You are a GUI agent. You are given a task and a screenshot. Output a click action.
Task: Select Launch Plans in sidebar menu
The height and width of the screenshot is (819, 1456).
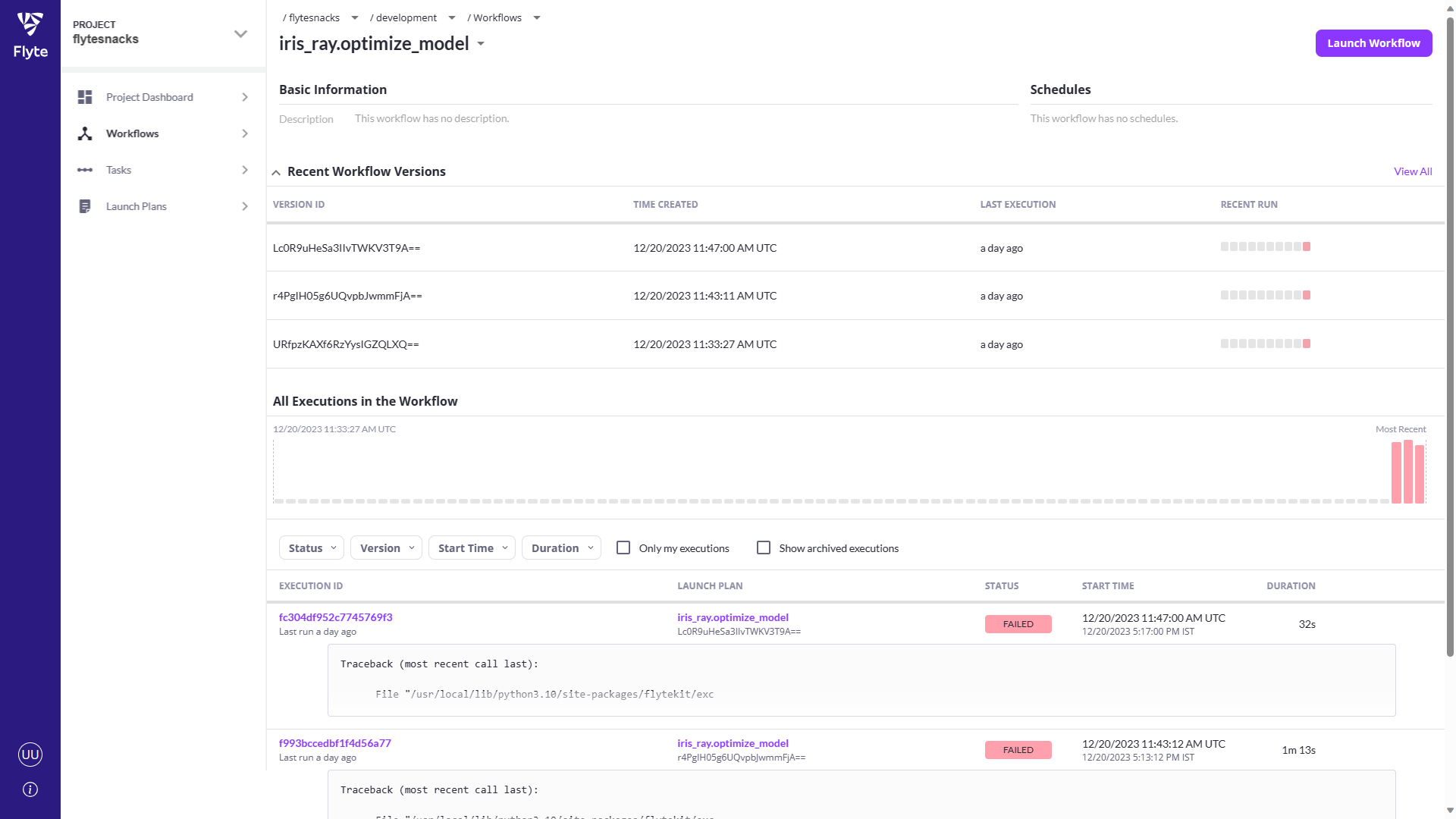136,206
